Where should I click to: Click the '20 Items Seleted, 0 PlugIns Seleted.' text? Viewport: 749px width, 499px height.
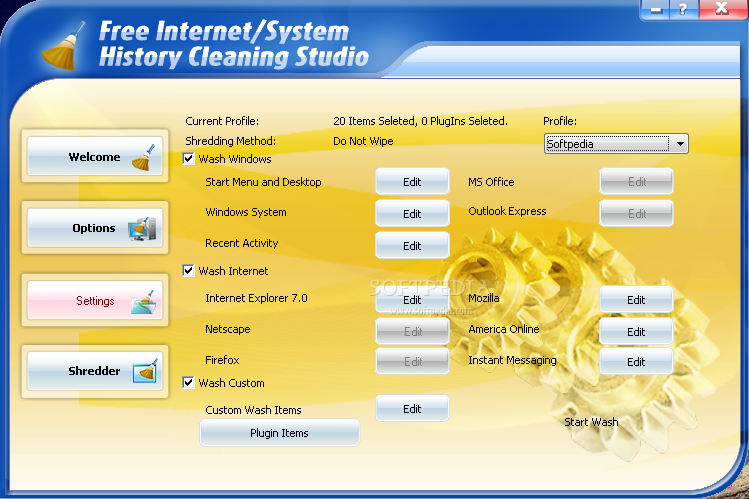coord(420,121)
